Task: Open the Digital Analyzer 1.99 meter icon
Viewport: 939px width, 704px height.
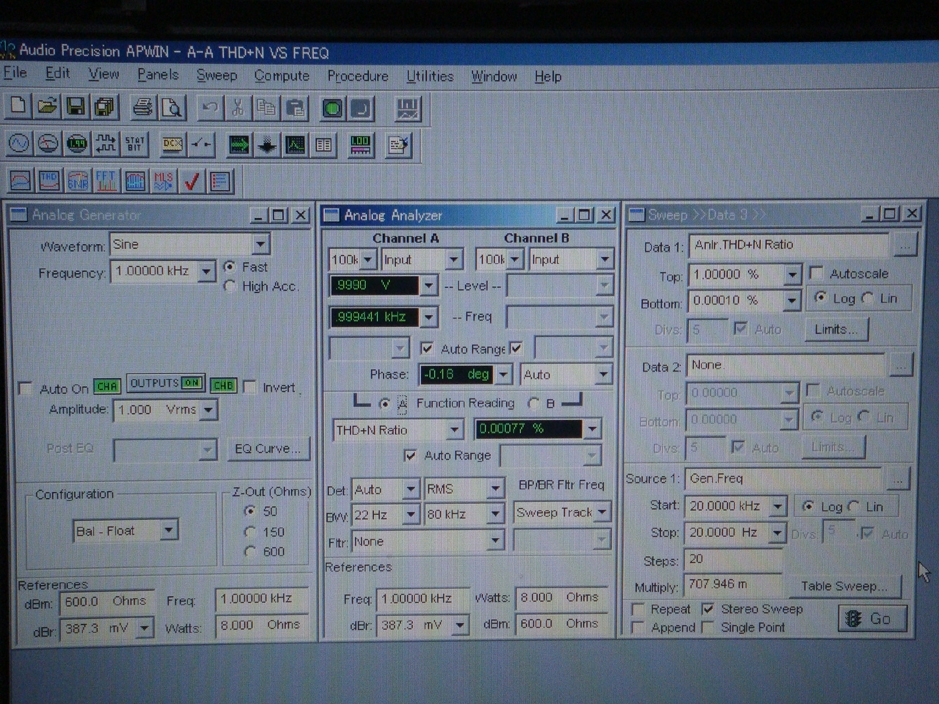Action: point(77,144)
